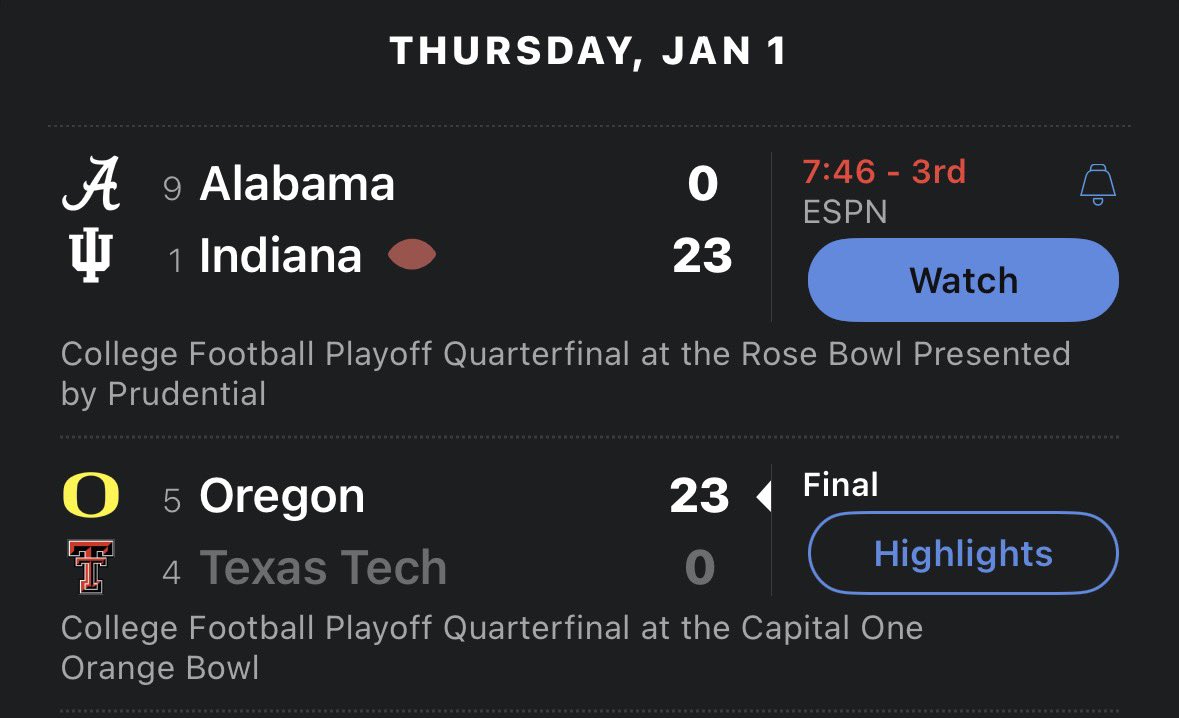Click the Thursday, Jan 1 date header
Image resolution: width=1179 pixels, height=718 pixels.
click(589, 52)
